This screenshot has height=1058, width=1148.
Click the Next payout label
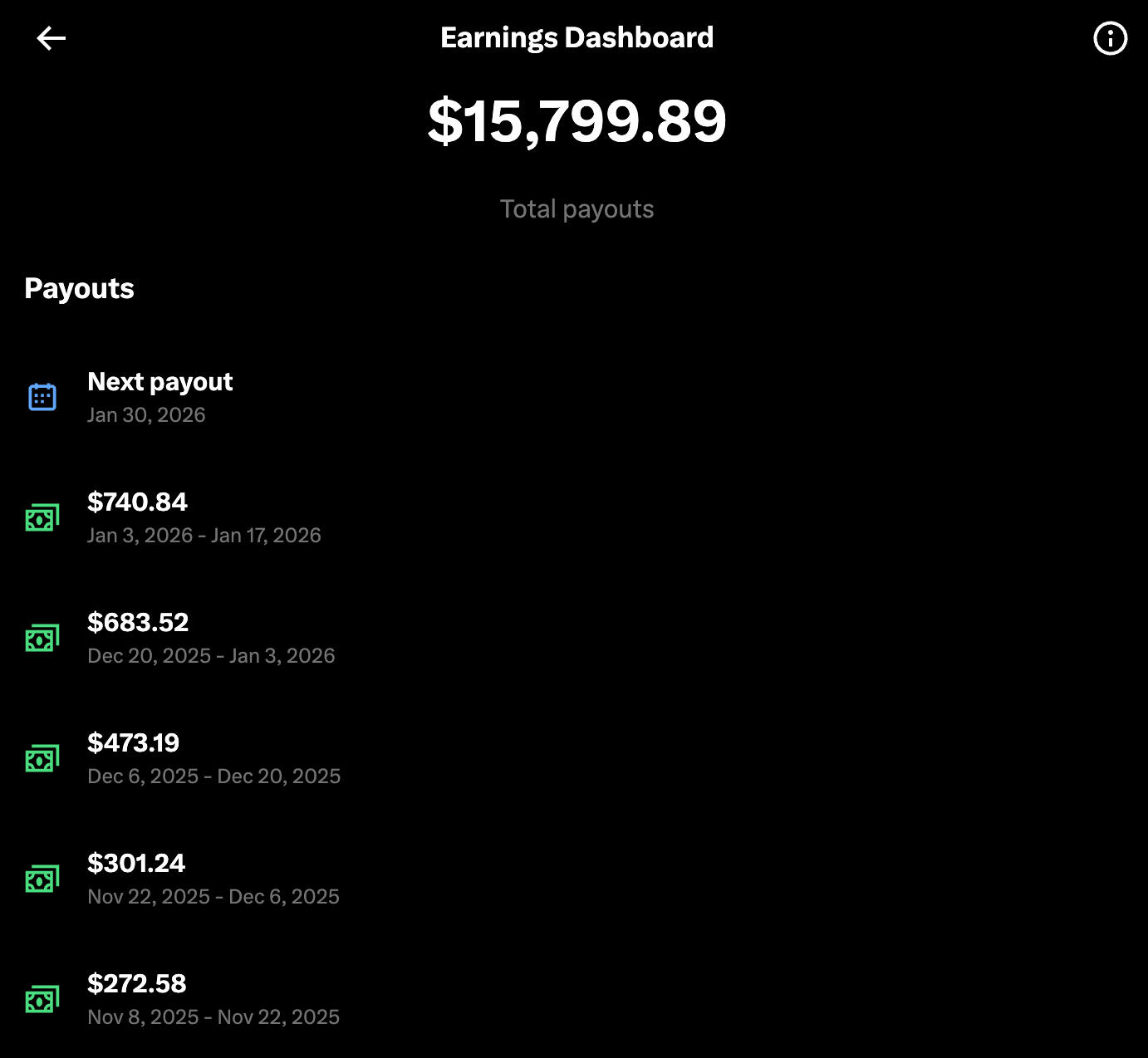point(160,382)
